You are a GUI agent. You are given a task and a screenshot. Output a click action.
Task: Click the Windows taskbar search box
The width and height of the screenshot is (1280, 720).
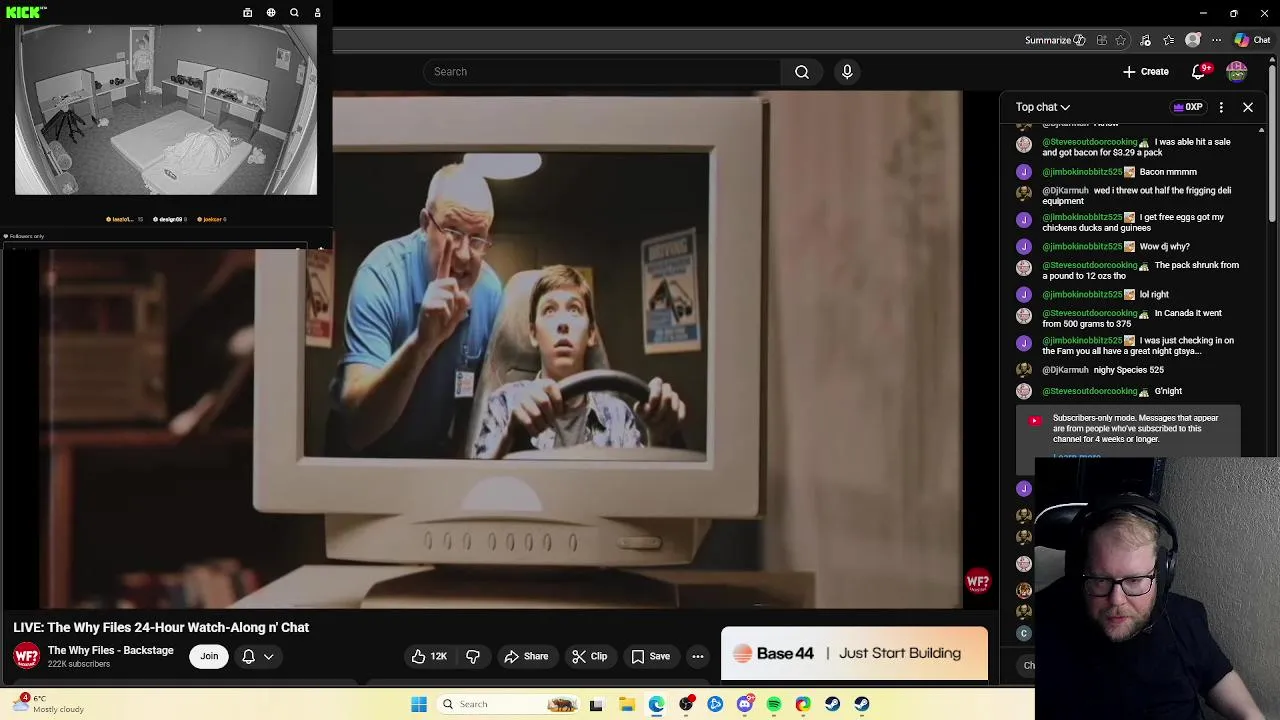(x=508, y=704)
